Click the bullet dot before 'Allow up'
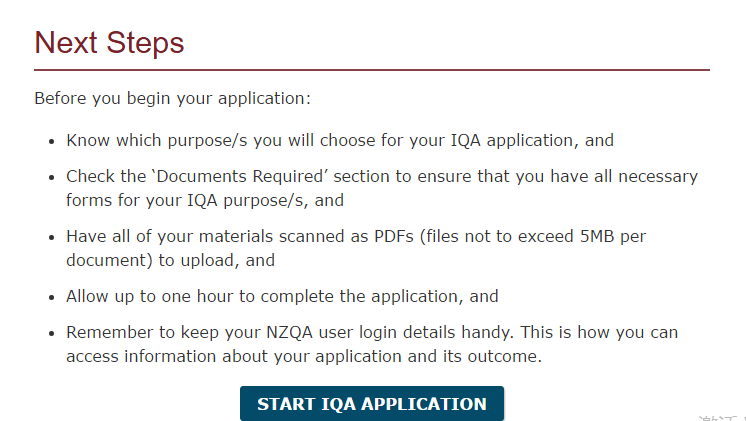 click(52, 297)
